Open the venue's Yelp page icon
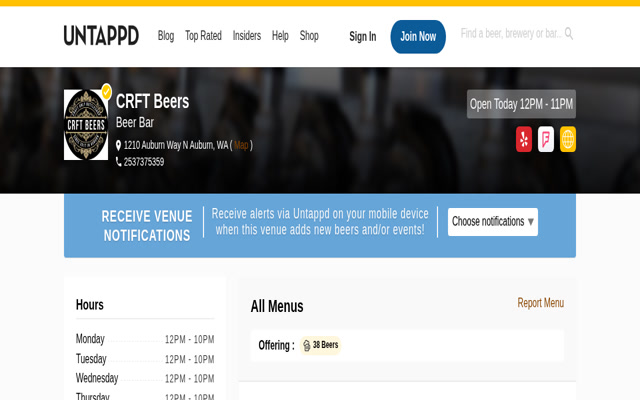Viewport: 640px width, 400px height. (524, 139)
